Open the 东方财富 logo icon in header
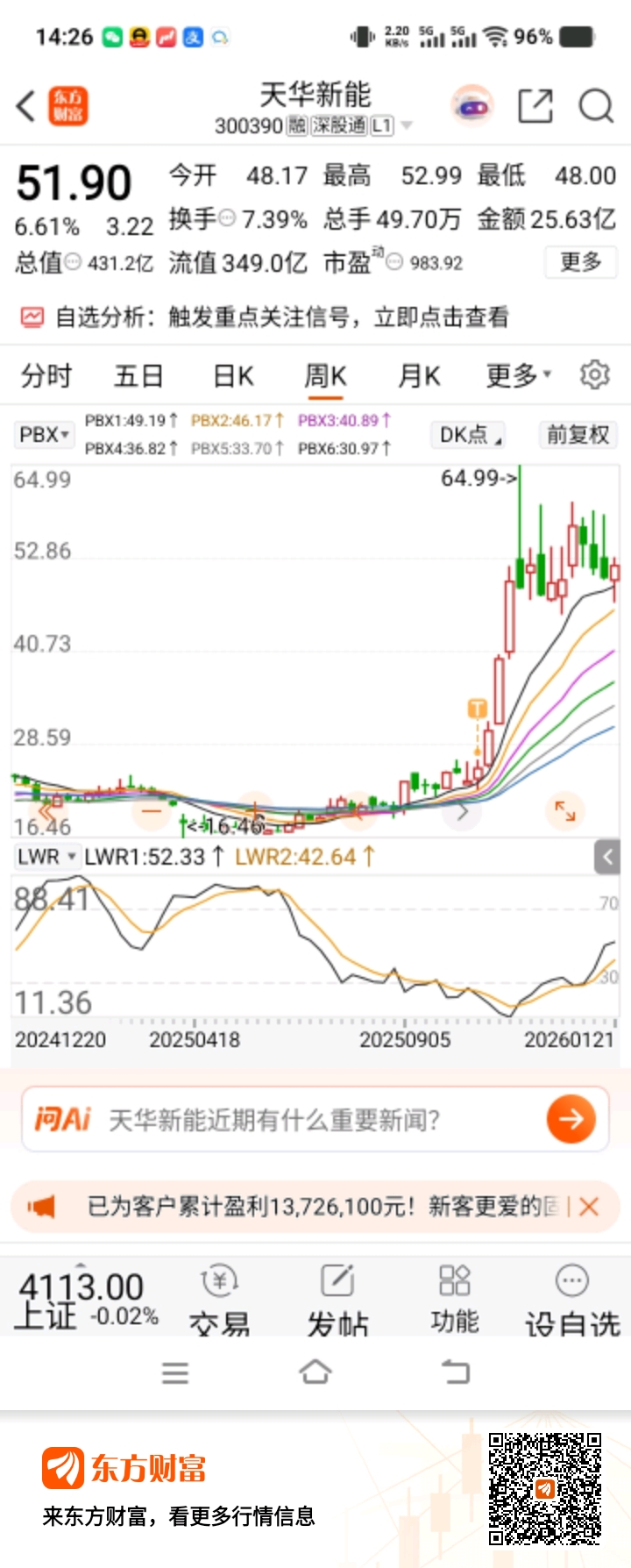Screen dimensions: 631x1568 click(x=67, y=106)
